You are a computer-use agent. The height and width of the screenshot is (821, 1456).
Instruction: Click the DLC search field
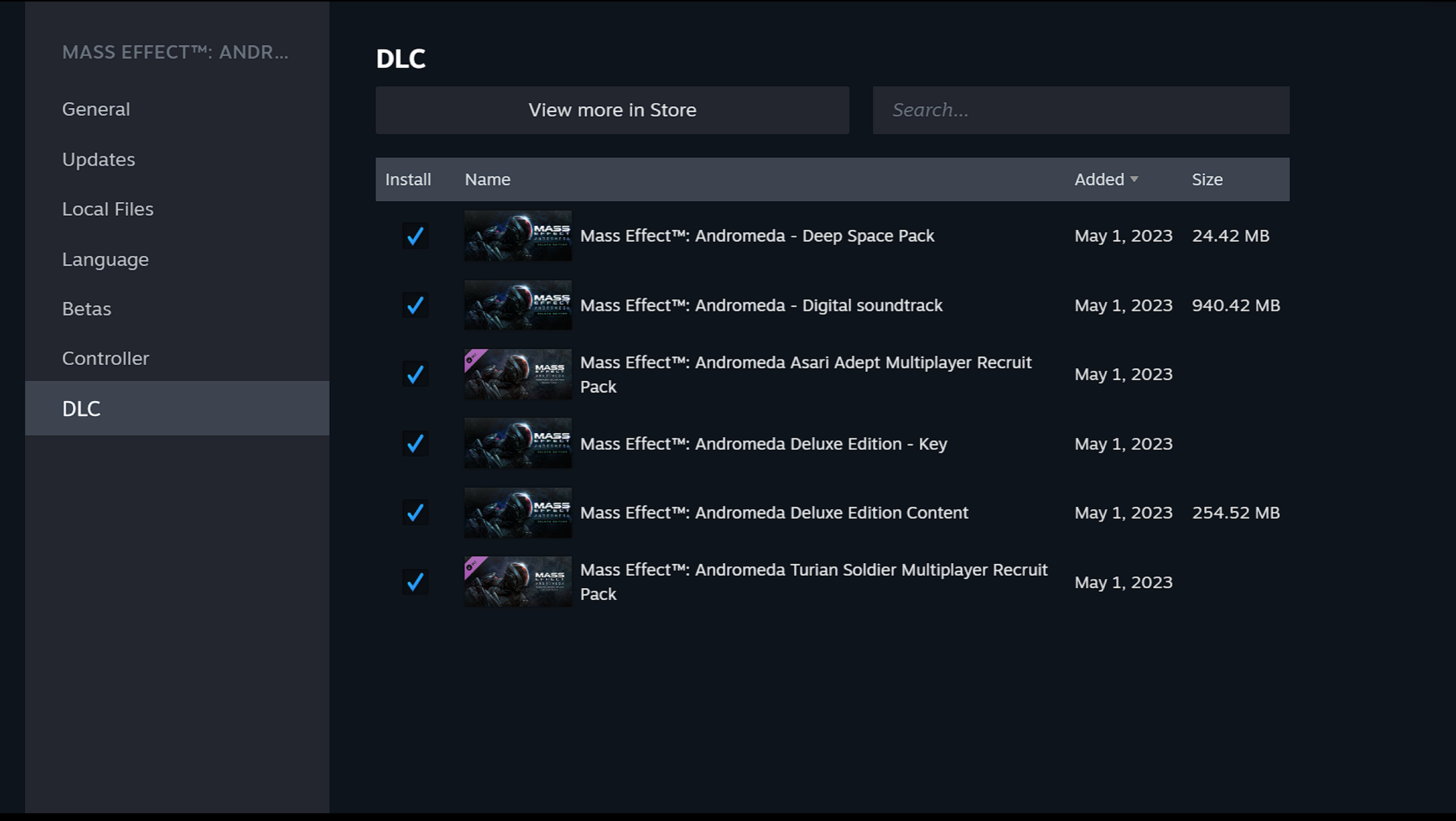coord(1080,110)
